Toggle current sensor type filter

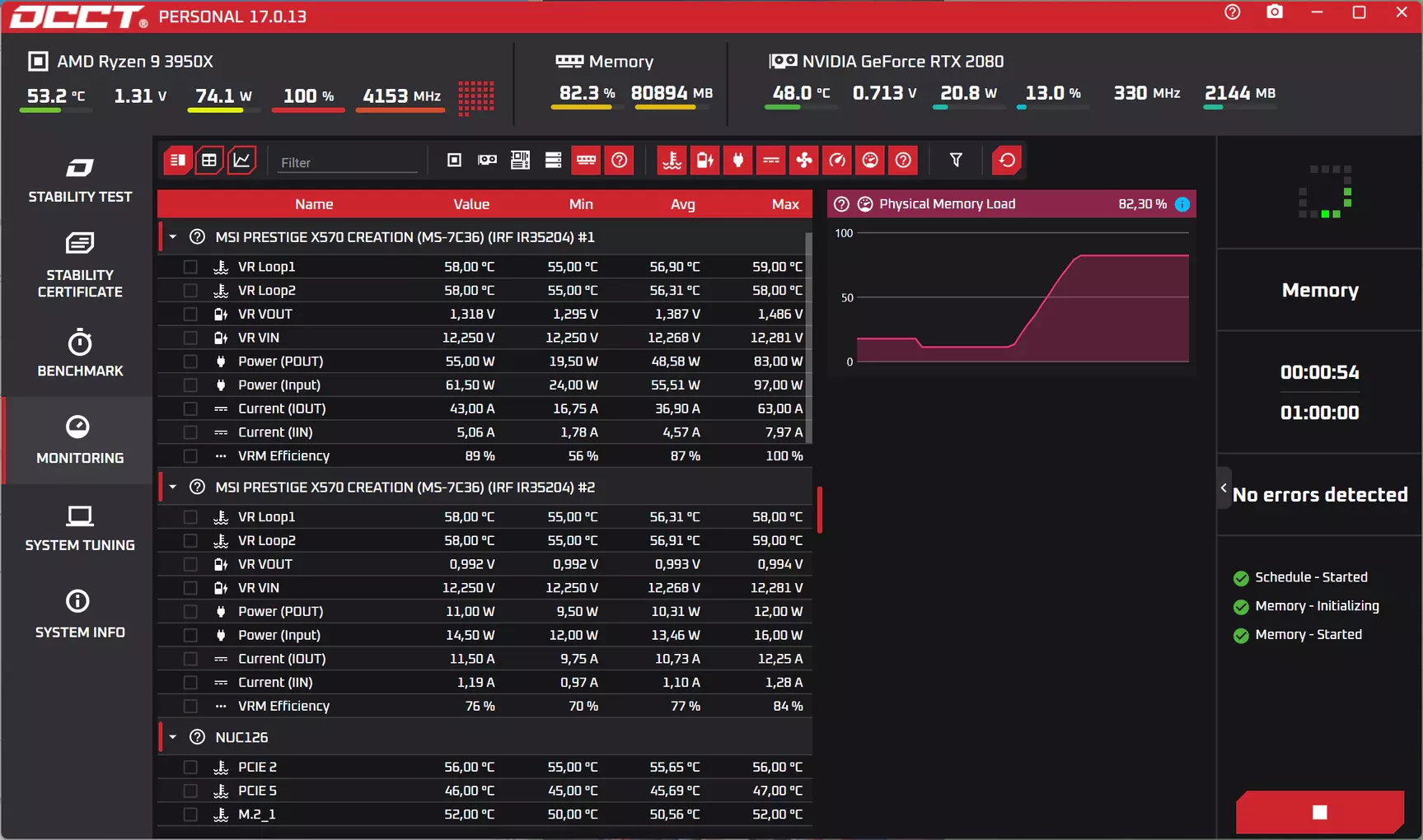(771, 161)
